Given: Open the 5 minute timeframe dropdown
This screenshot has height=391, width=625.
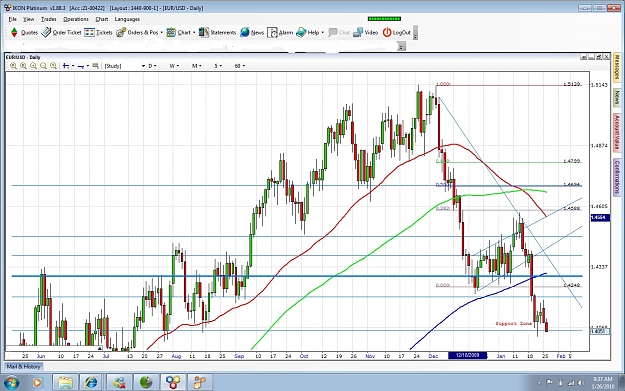Looking at the screenshot, I should (x=218, y=66).
